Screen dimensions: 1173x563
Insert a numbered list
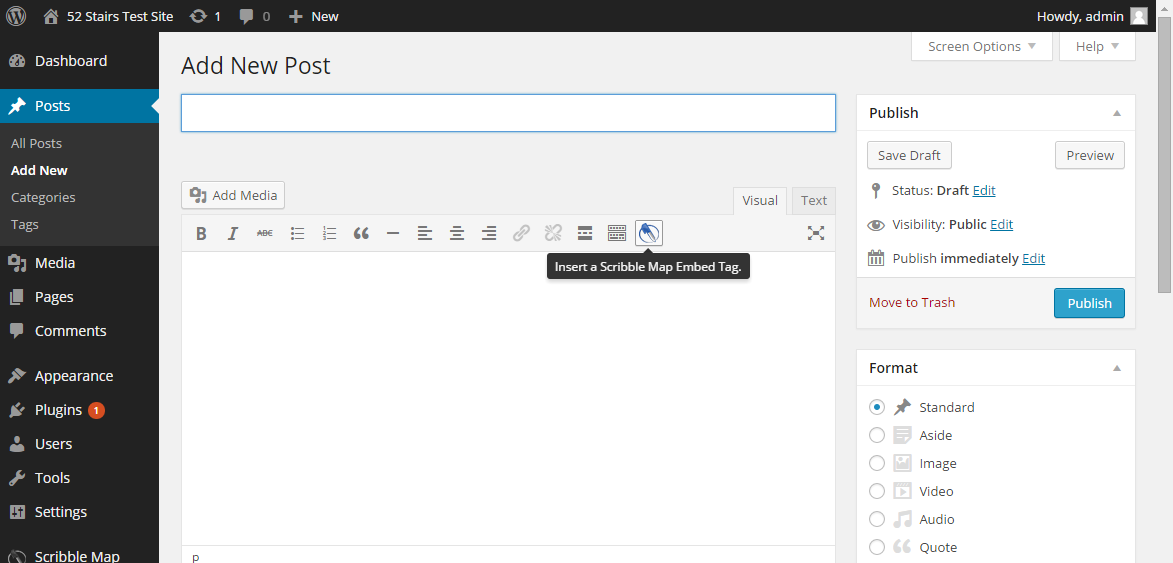[329, 233]
